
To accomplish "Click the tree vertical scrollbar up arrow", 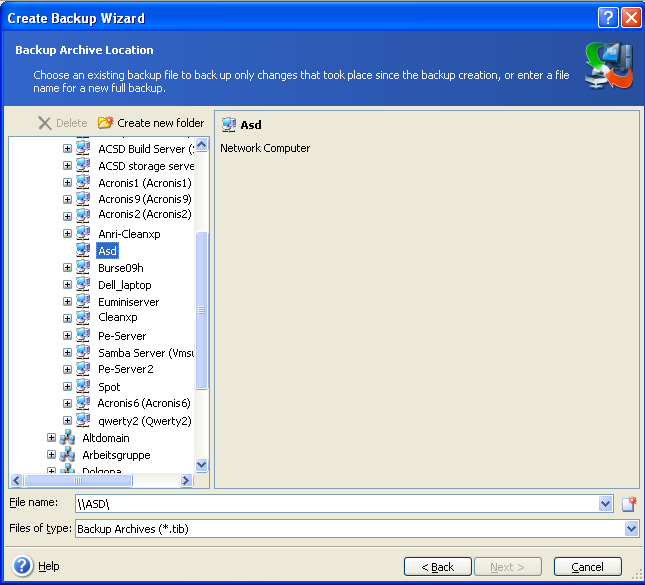I will point(202,145).
